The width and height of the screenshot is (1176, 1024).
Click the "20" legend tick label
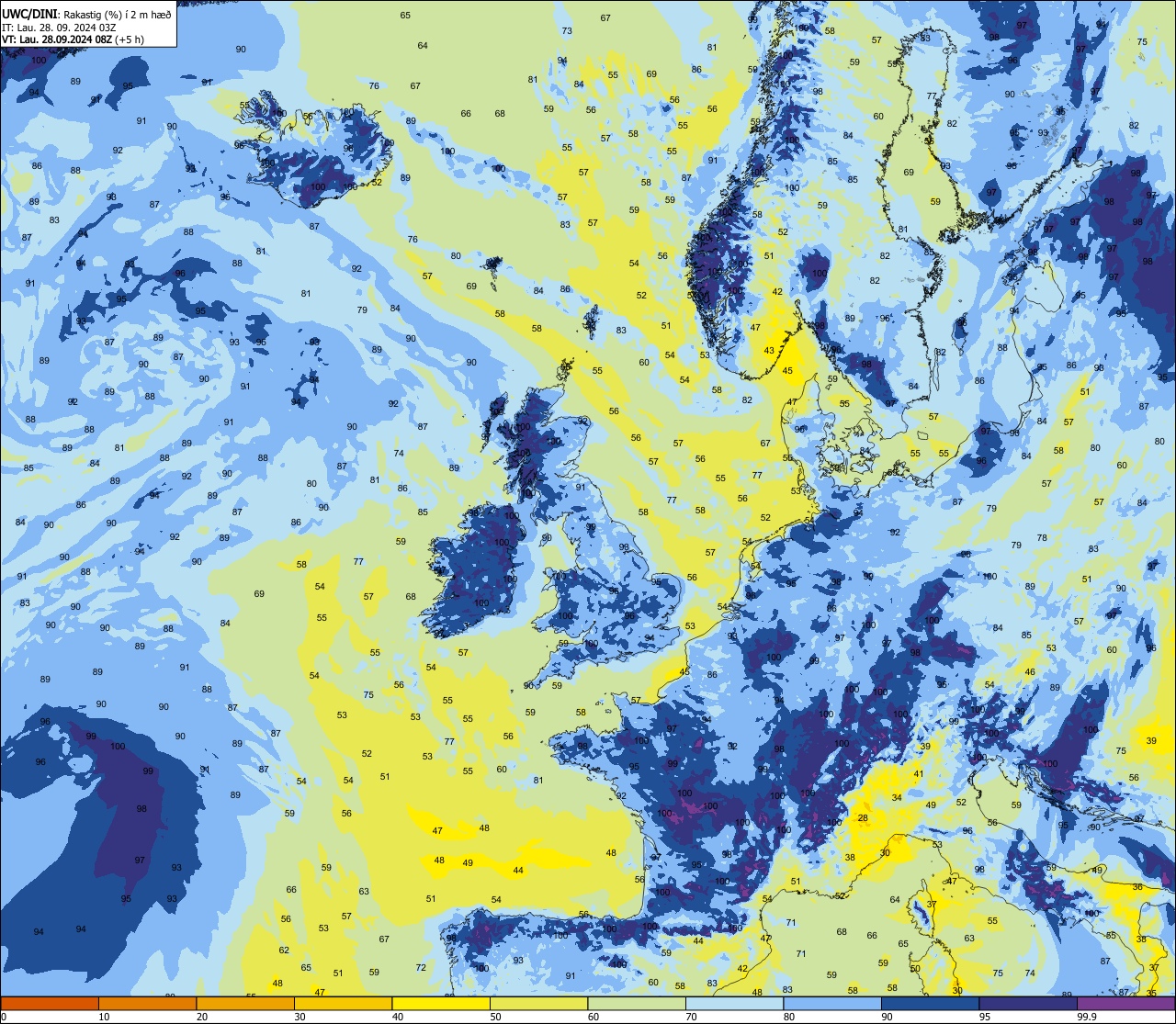(x=202, y=1016)
